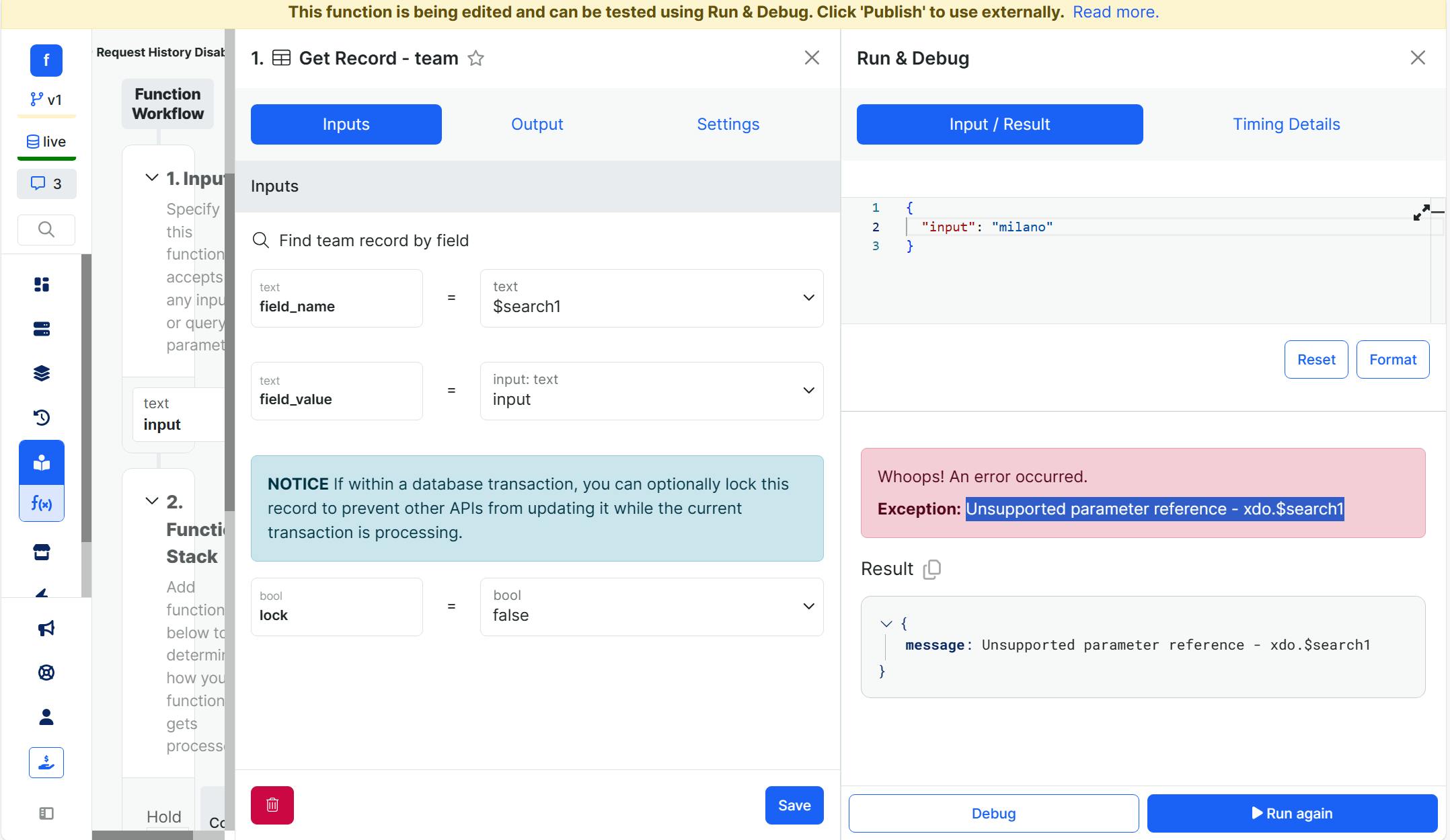Copy the Result using the copy icon
The image size is (1450, 840).
point(932,570)
